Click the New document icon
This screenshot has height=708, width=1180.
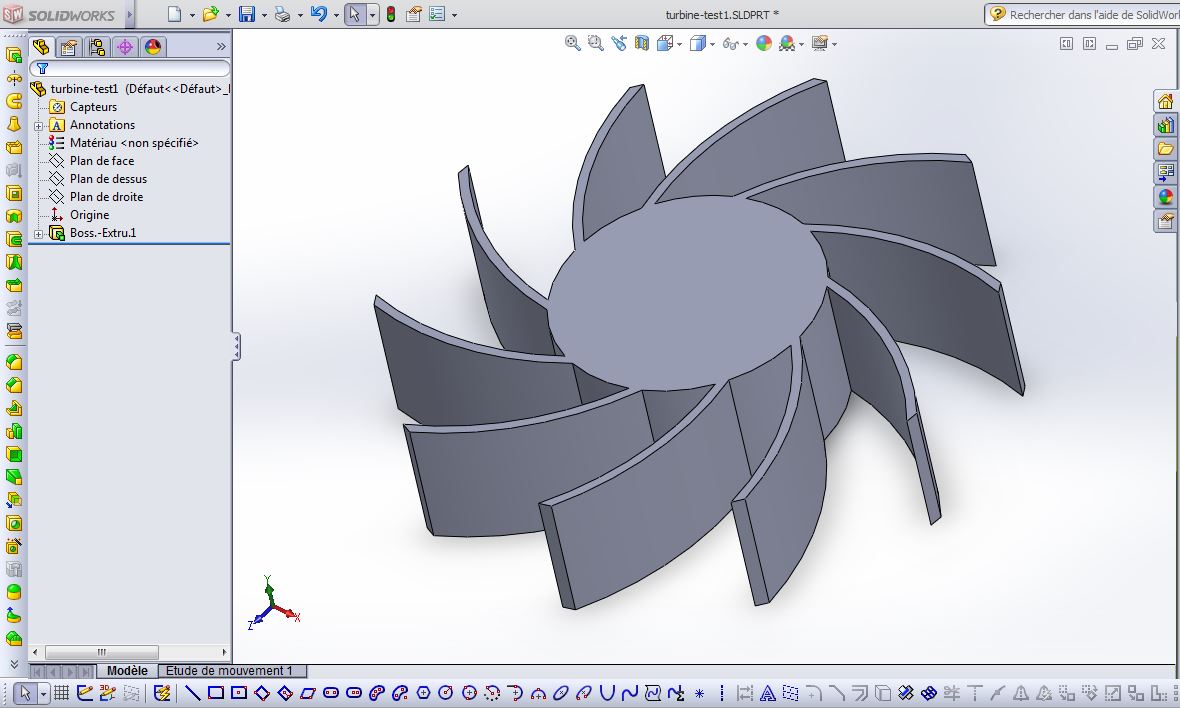click(175, 14)
